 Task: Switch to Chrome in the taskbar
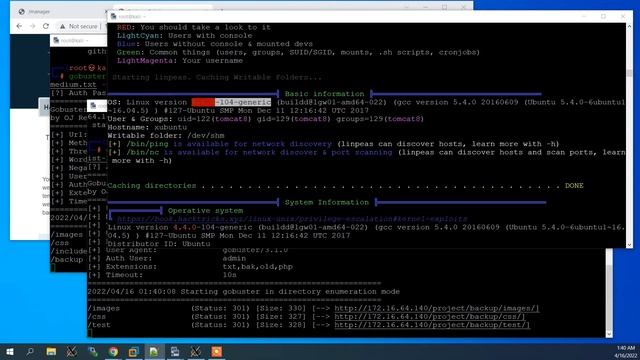pos(113,351)
